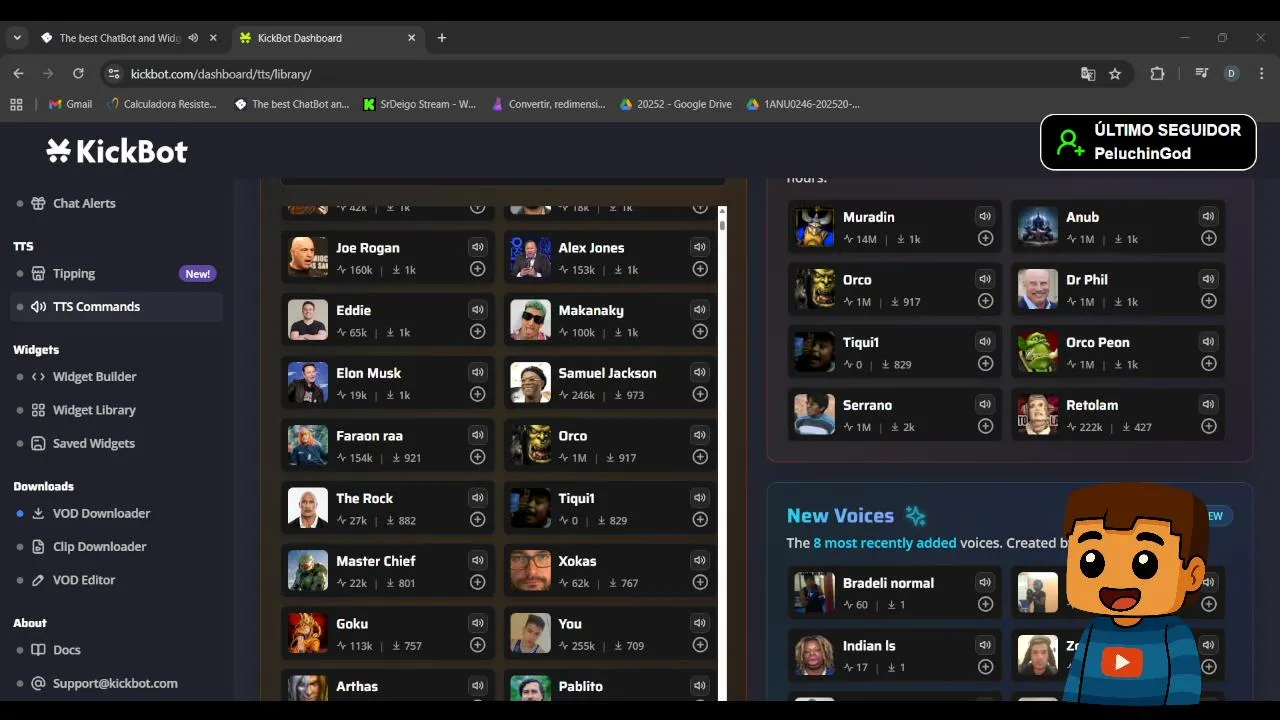
Task: Switch to 'The best ChatBot and Widg' tab
Action: tap(120, 38)
